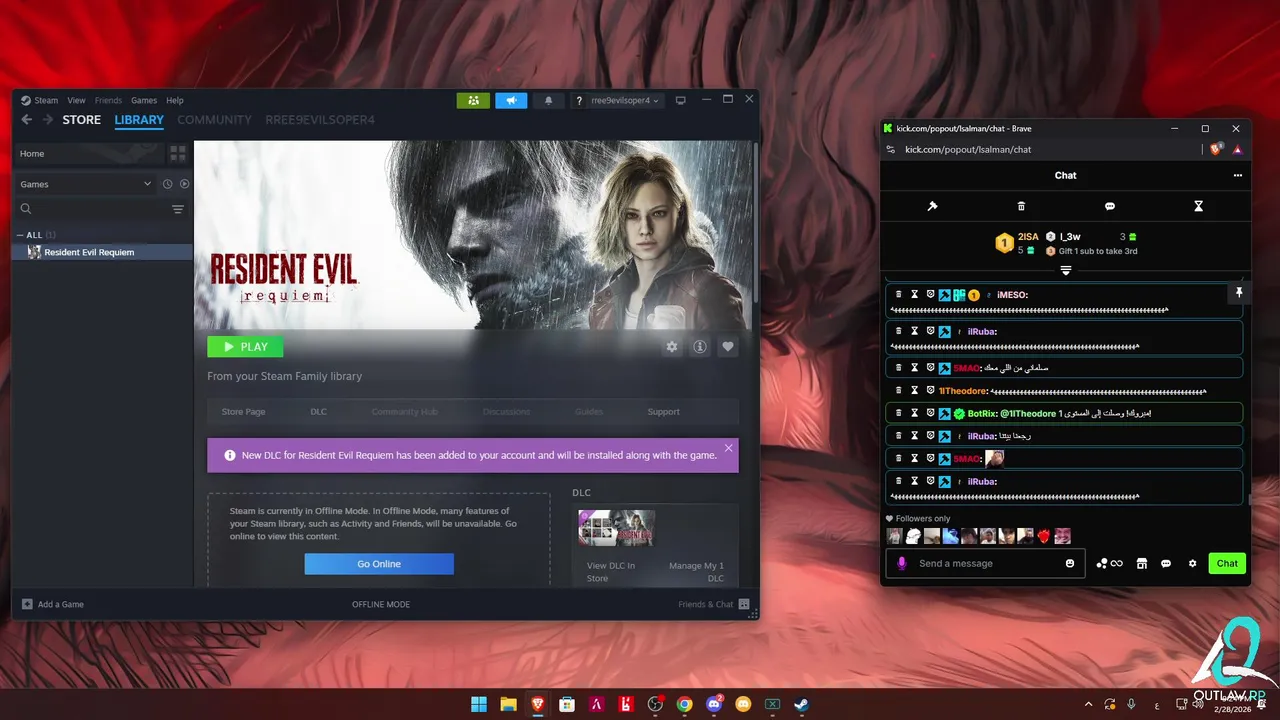
Task: Click Add a Game in Steam footer
Action: 53,604
